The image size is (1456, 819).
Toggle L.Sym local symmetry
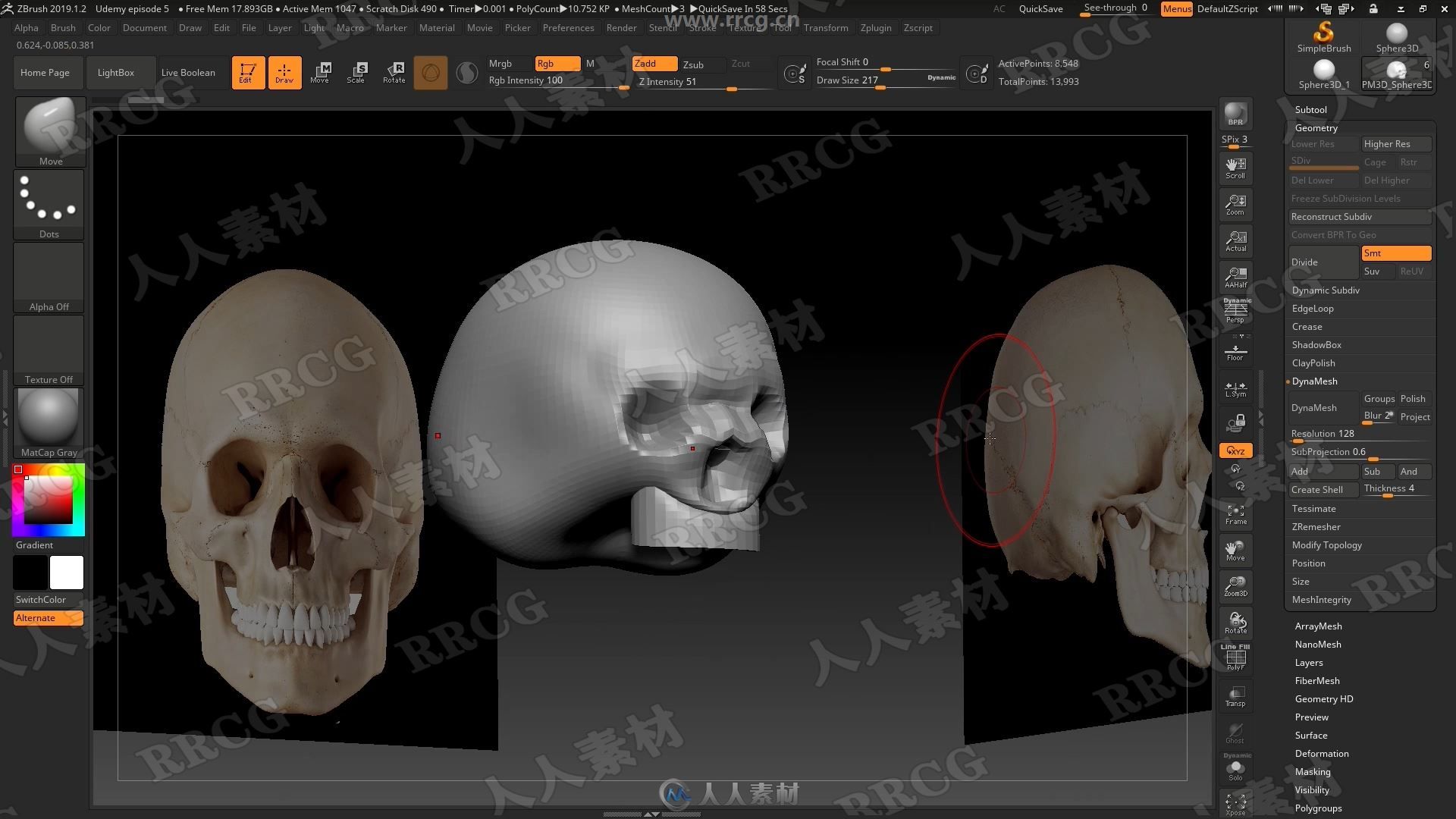1235,388
